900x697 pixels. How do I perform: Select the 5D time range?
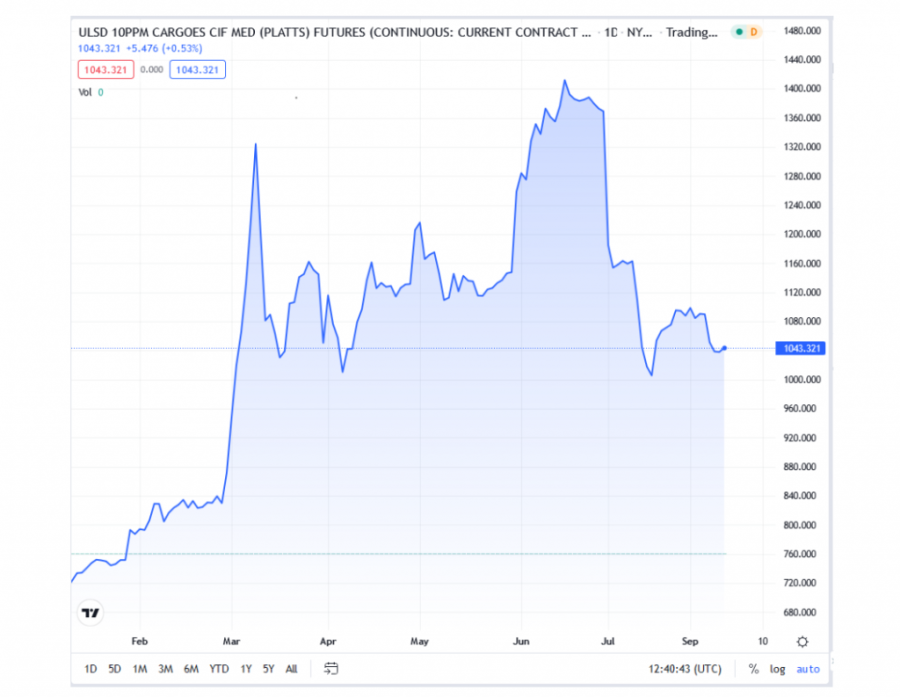(x=115, y=669)
